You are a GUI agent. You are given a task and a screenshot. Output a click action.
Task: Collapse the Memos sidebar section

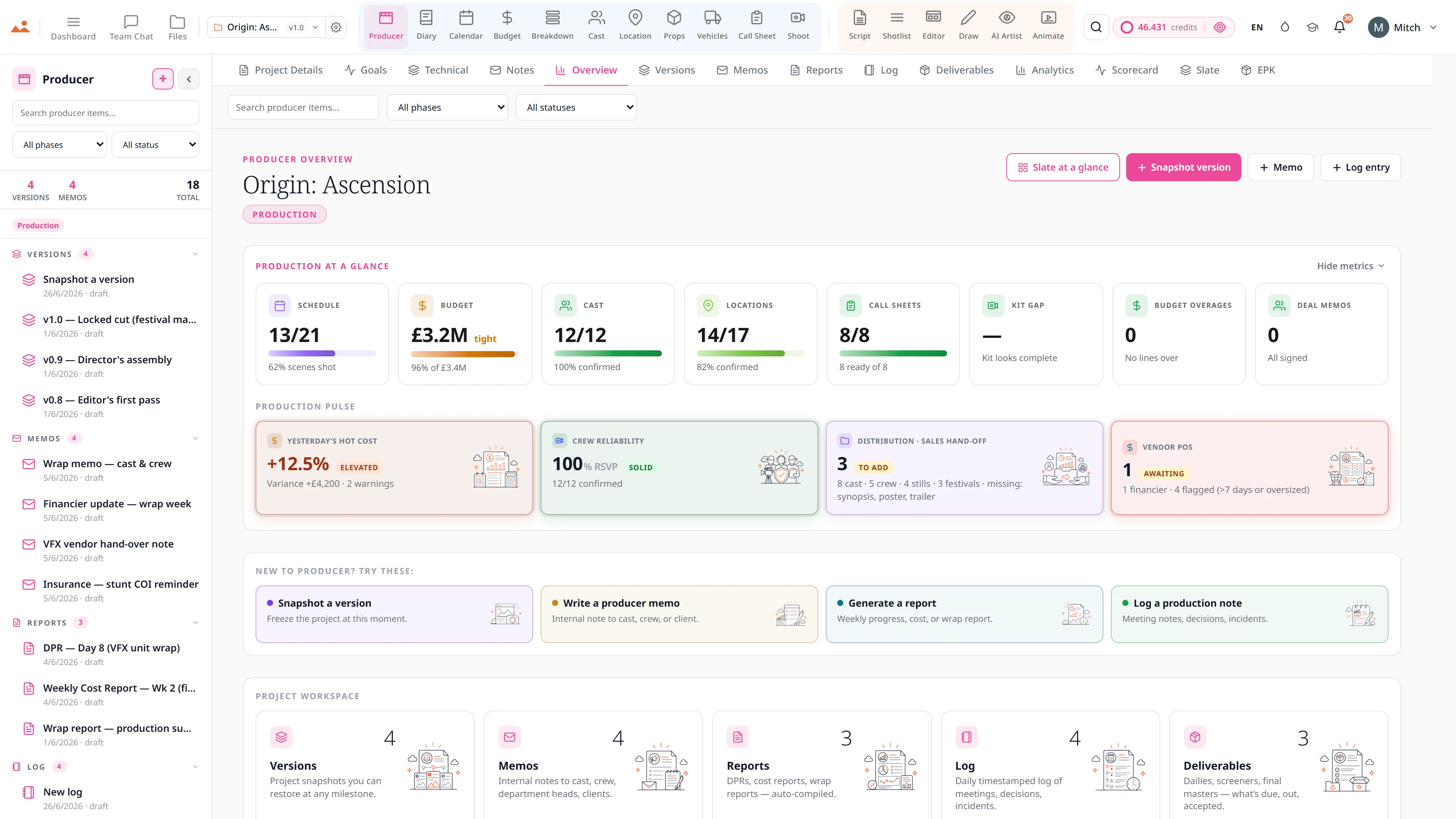196,439
